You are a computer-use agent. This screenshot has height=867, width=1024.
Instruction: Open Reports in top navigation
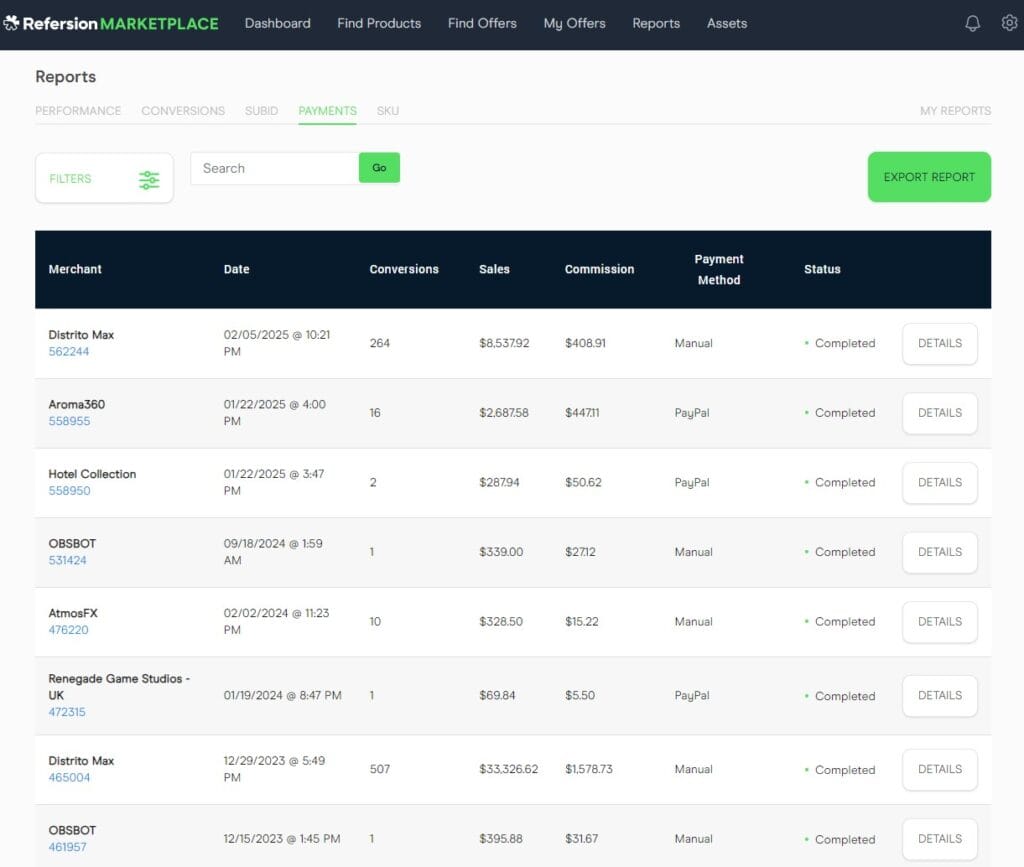(656, 24)
